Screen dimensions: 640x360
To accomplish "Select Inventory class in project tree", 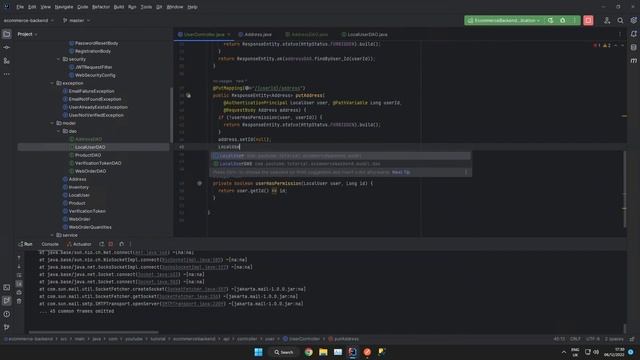I will pos(78,187).
